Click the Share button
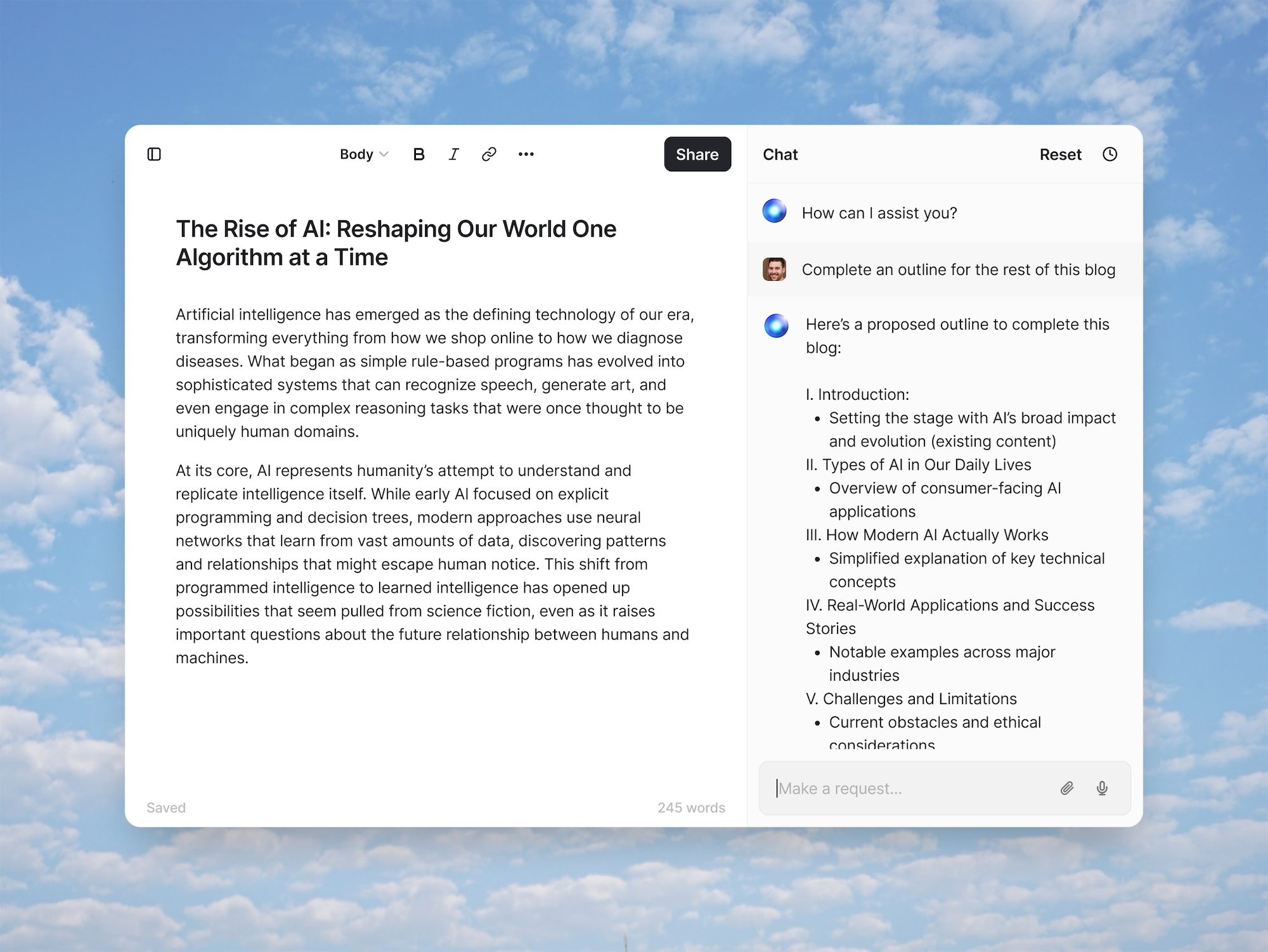 coord(697,154)
